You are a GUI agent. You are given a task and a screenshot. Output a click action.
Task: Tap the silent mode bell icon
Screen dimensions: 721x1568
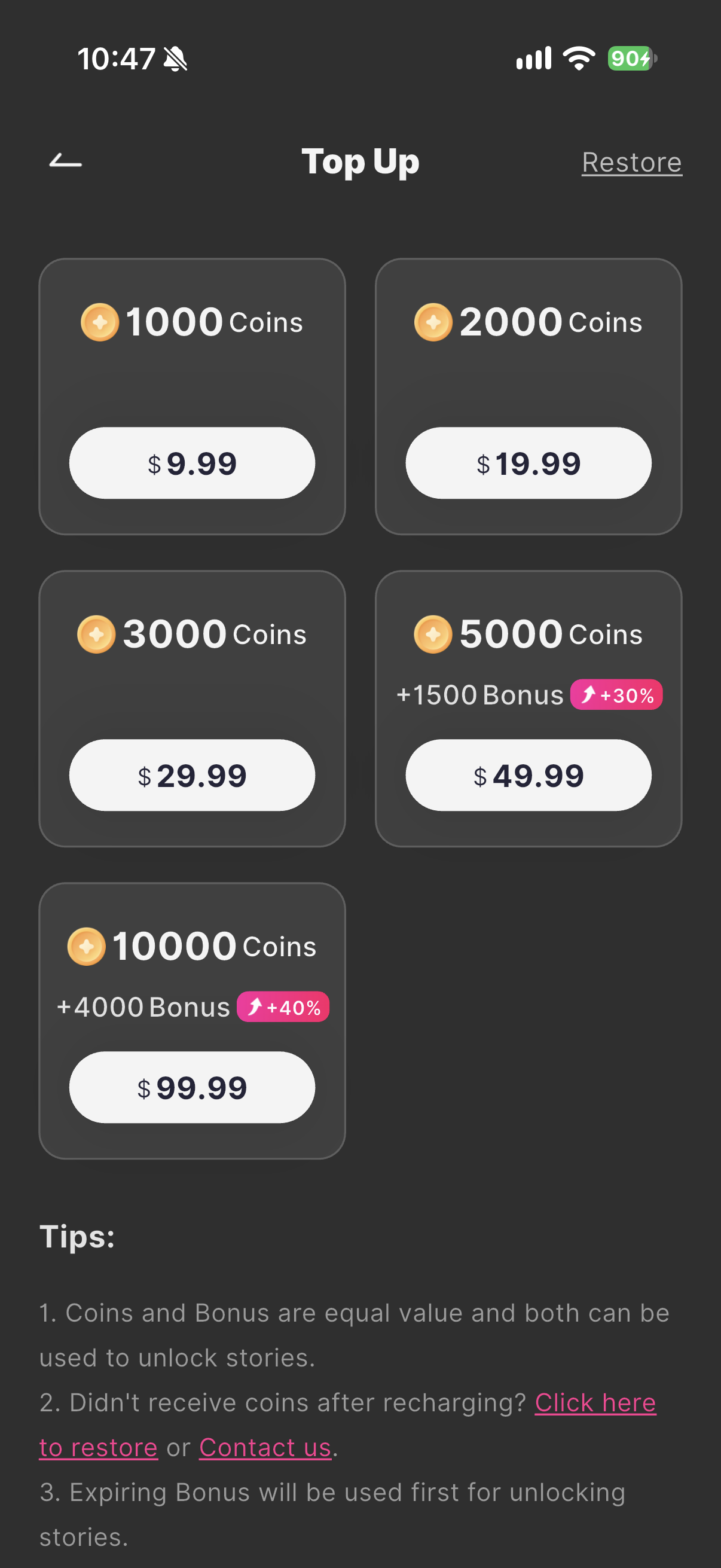(176, 59)
